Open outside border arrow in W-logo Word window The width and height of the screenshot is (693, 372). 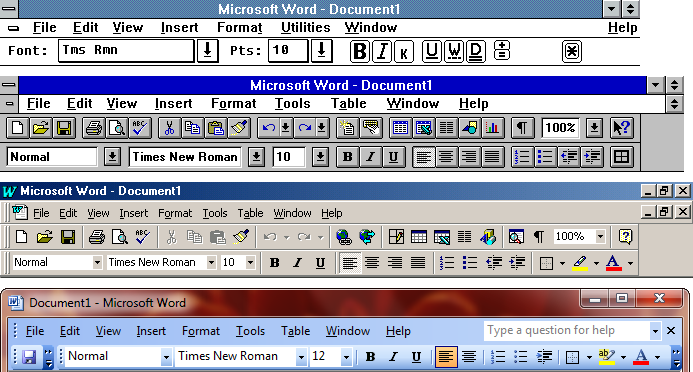coord(562,263)
